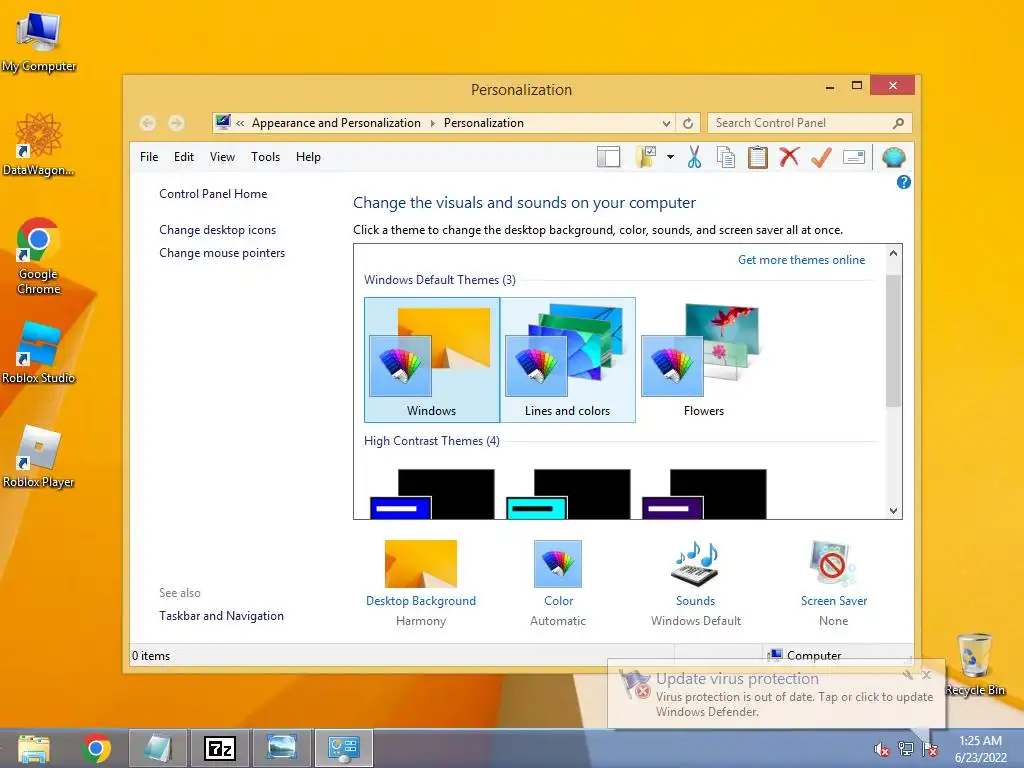This screenshot has height=768, width=1024.
Task: Click the blue shell globe toolbar icon
Action: [x=893, y=157]
